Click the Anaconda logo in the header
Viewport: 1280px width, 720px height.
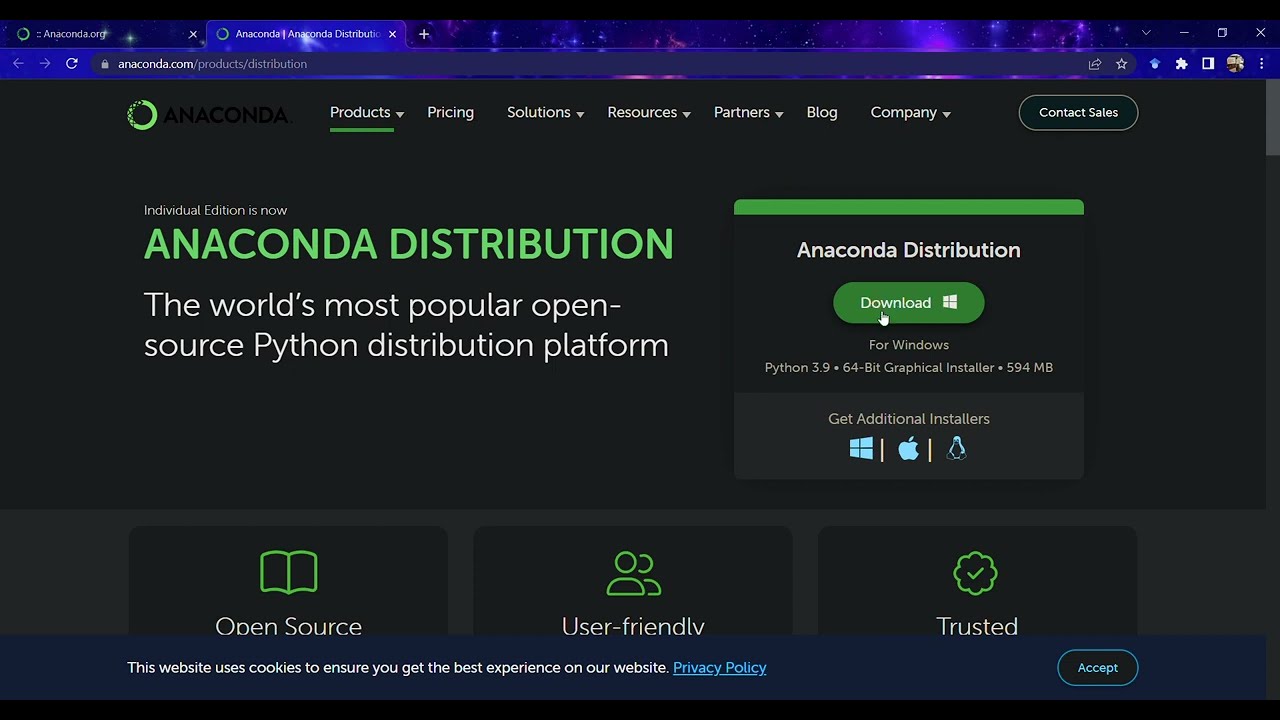[208, 115]
